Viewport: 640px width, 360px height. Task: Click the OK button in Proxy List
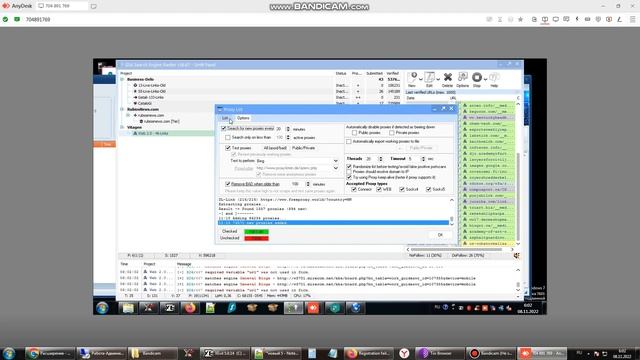(x=440, y=235)
